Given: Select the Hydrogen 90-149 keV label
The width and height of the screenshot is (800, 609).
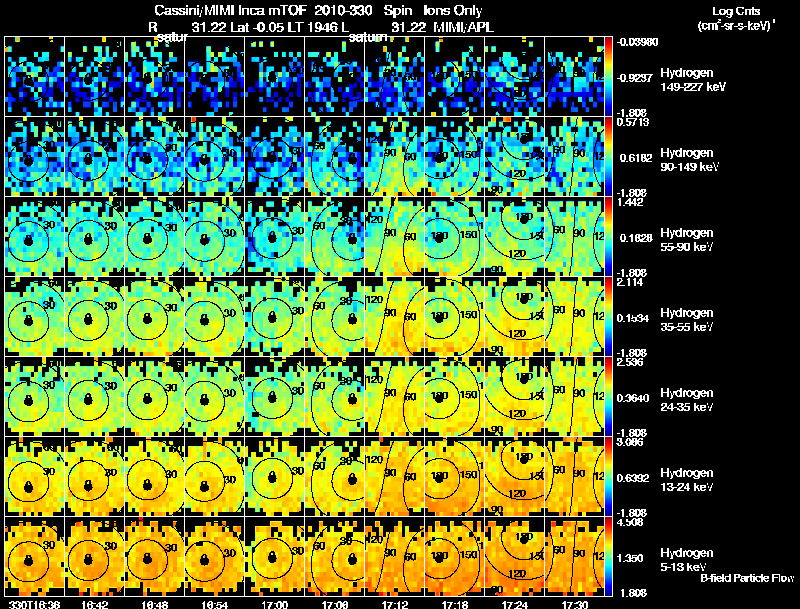Looking at the screenshot, I should point(689,160).
